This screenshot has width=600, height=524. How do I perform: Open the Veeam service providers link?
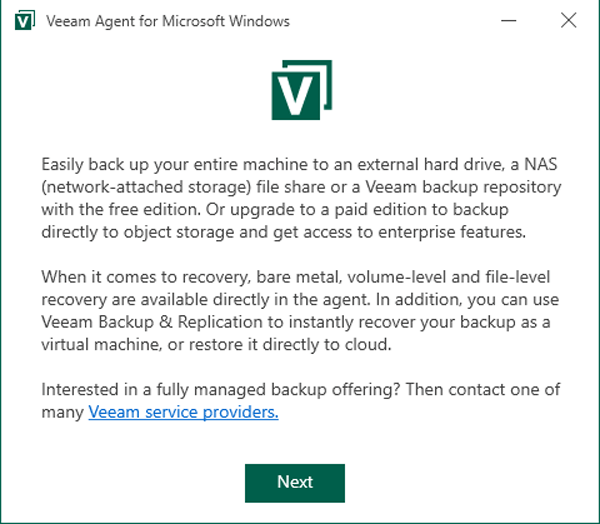pos(183,412)
